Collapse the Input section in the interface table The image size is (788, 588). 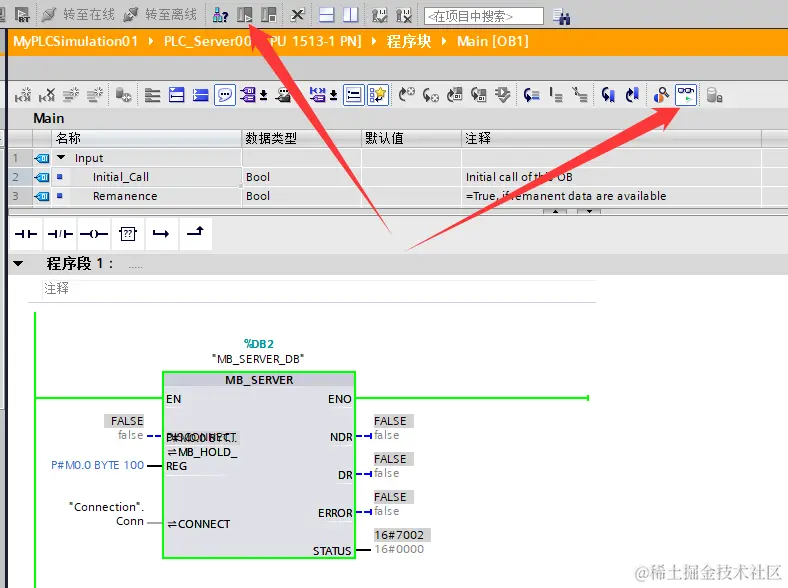(61, 157)
